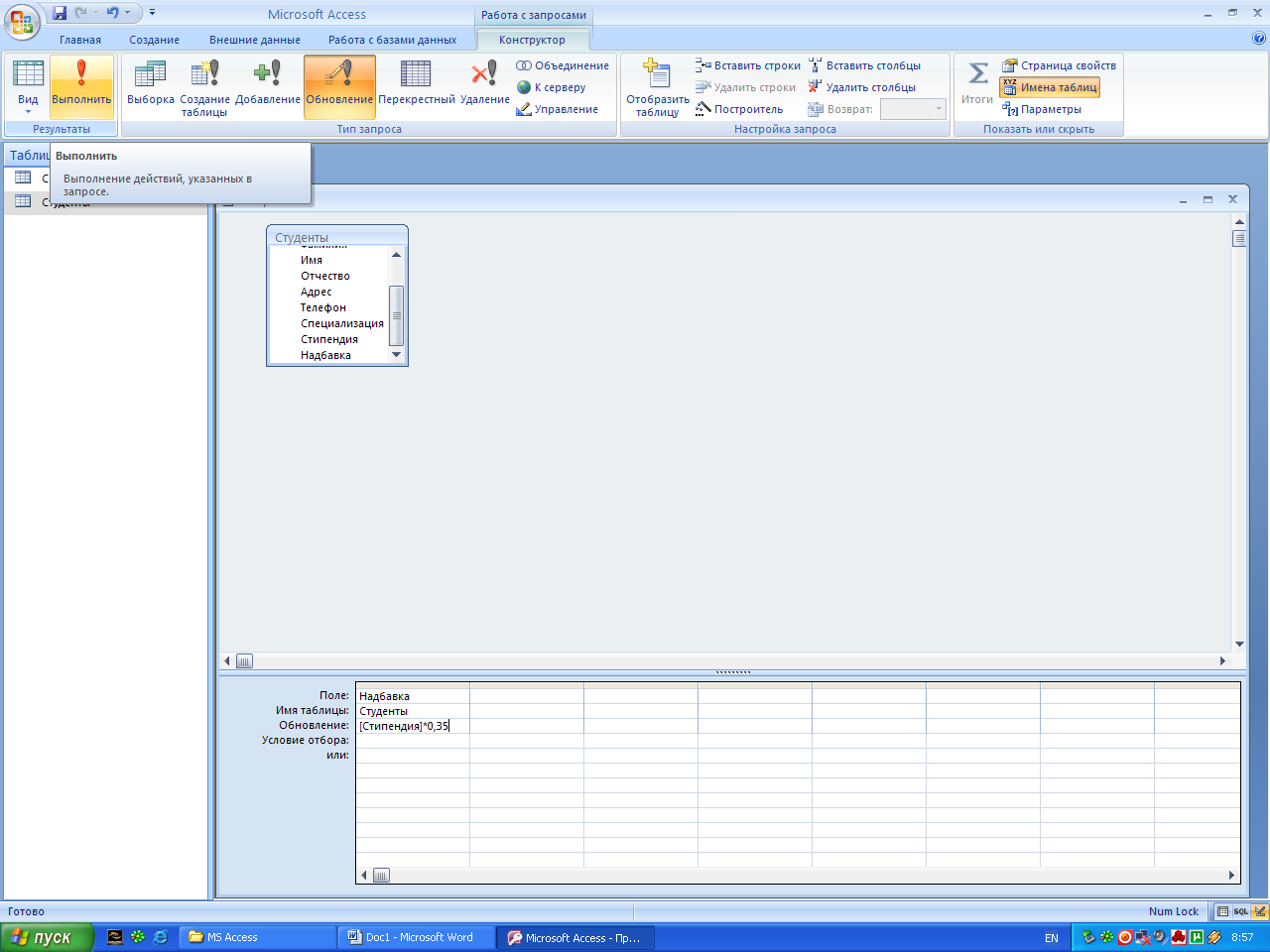
Task: Choose Создание таблицы query type
Action: (x=205, y=87)
